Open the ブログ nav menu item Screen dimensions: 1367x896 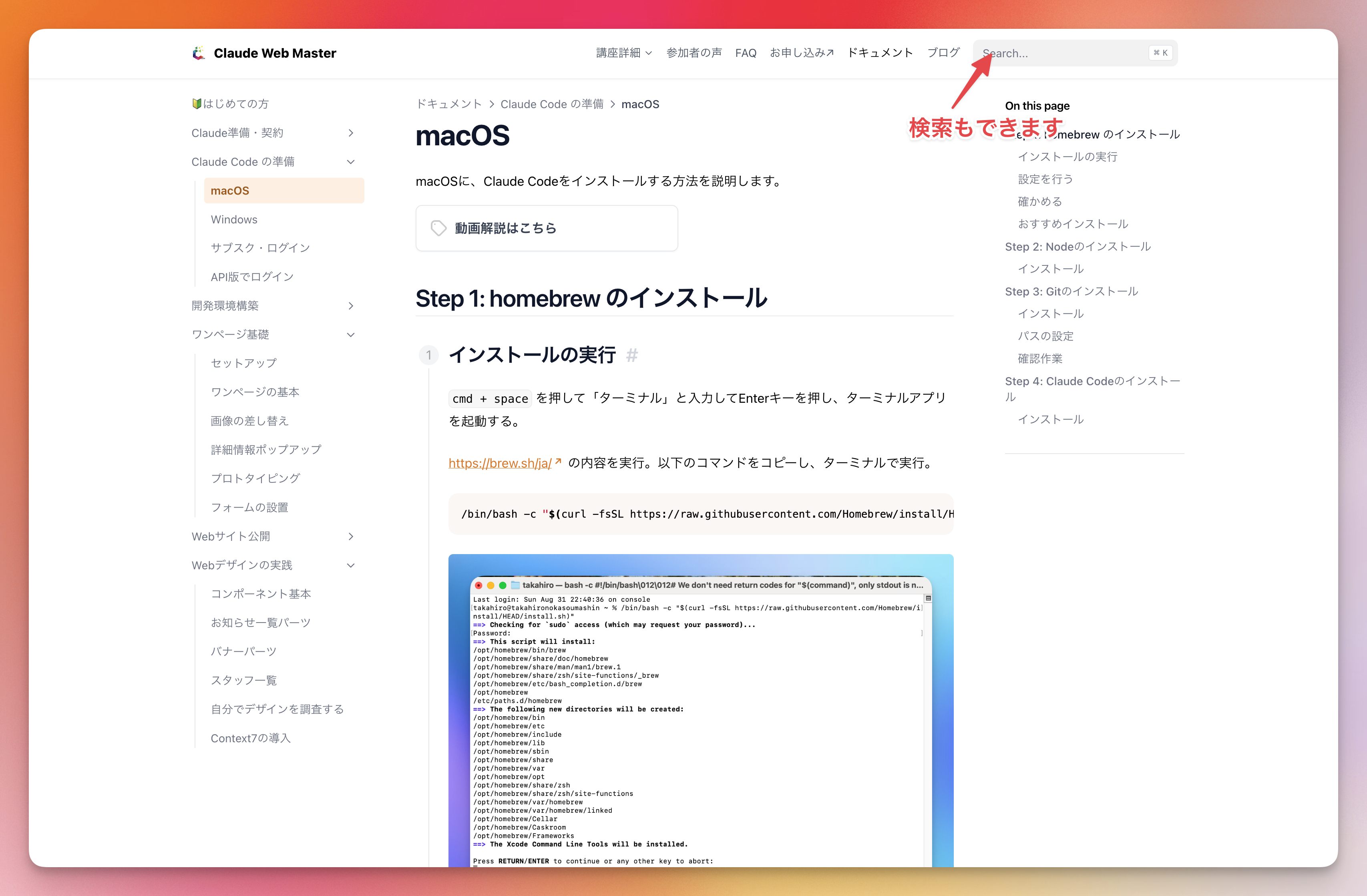943,53
